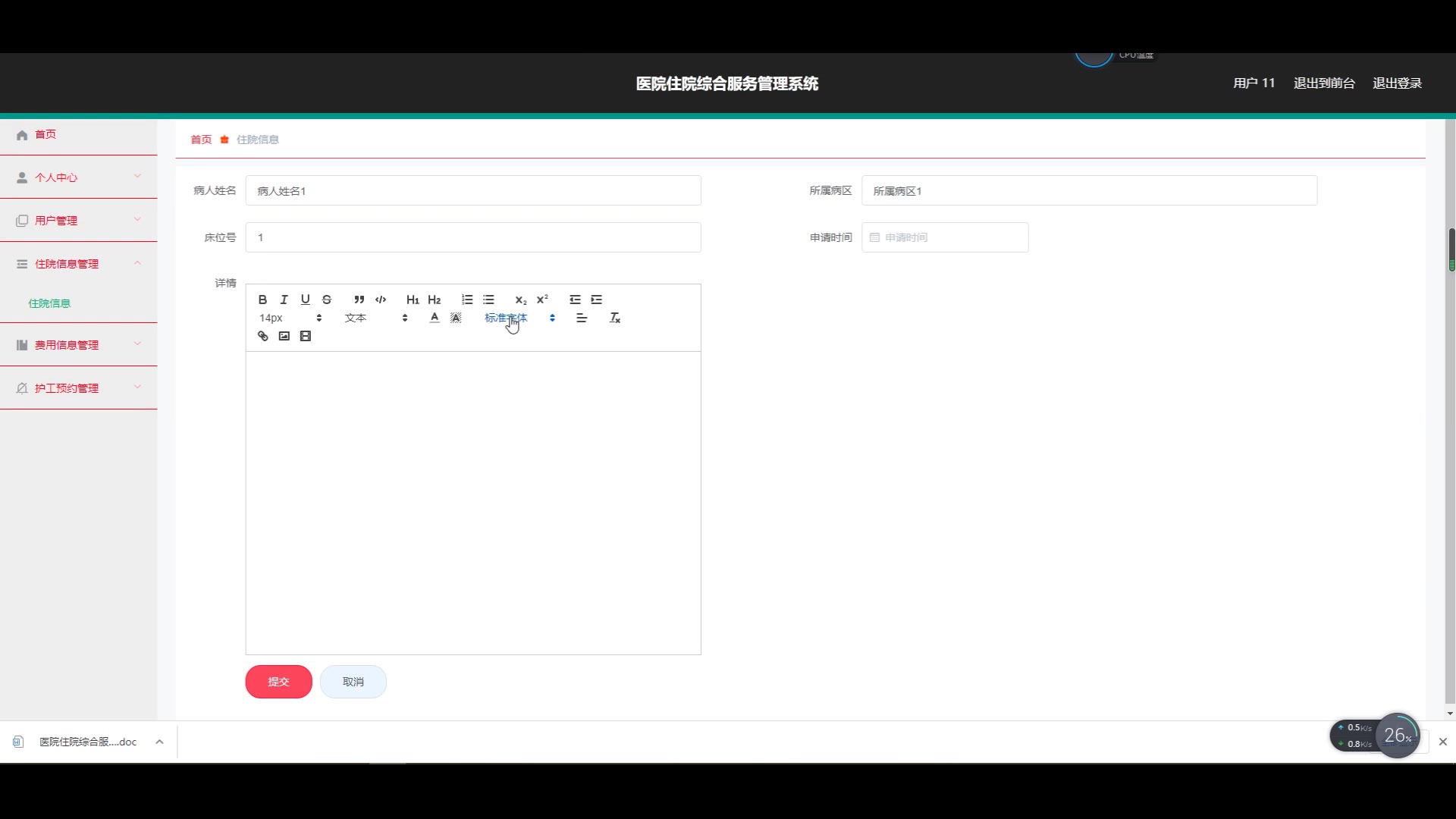Image resolution: width=1456 pixels, height=819 pixels.
Task: Clear text formatting icon
Action: [615, 318]
